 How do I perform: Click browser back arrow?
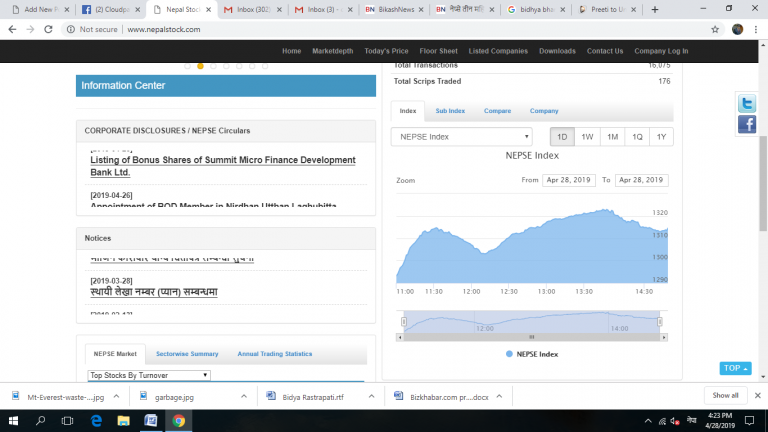point(12,29)
